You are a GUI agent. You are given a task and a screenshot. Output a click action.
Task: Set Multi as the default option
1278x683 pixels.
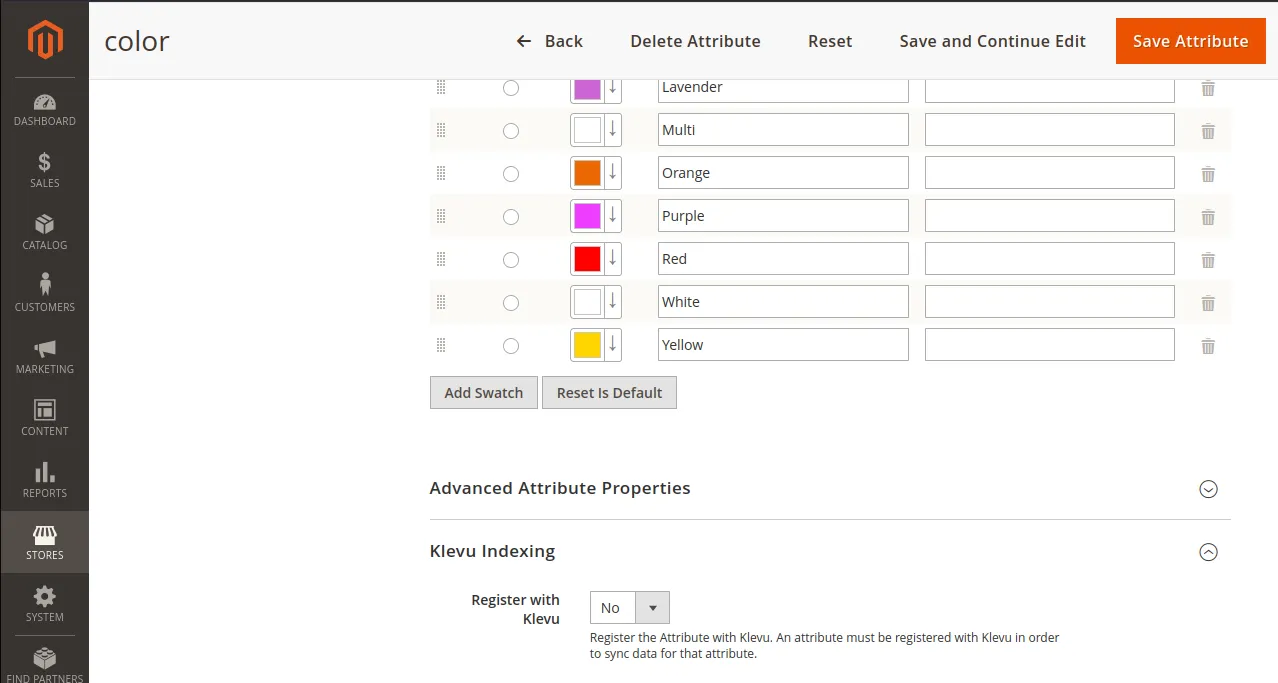511,131
